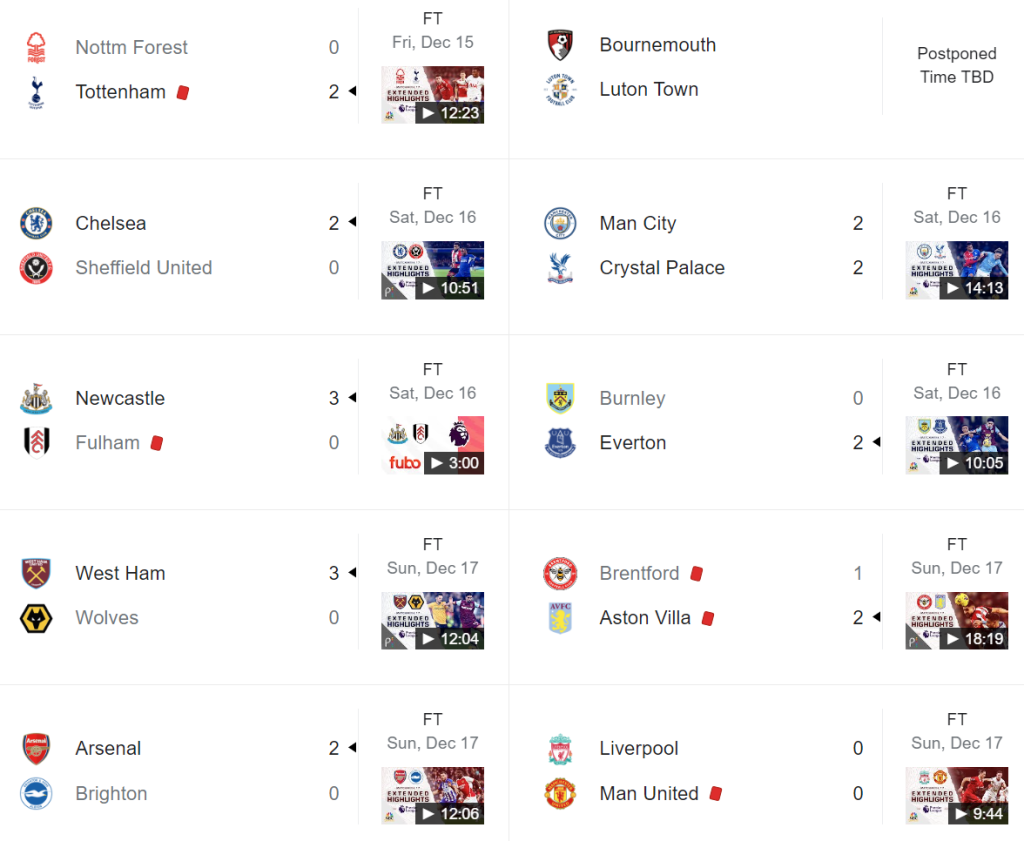Open the Bournemouth team link
This screenshot has height=841, width=1024.
coord(657,45)
